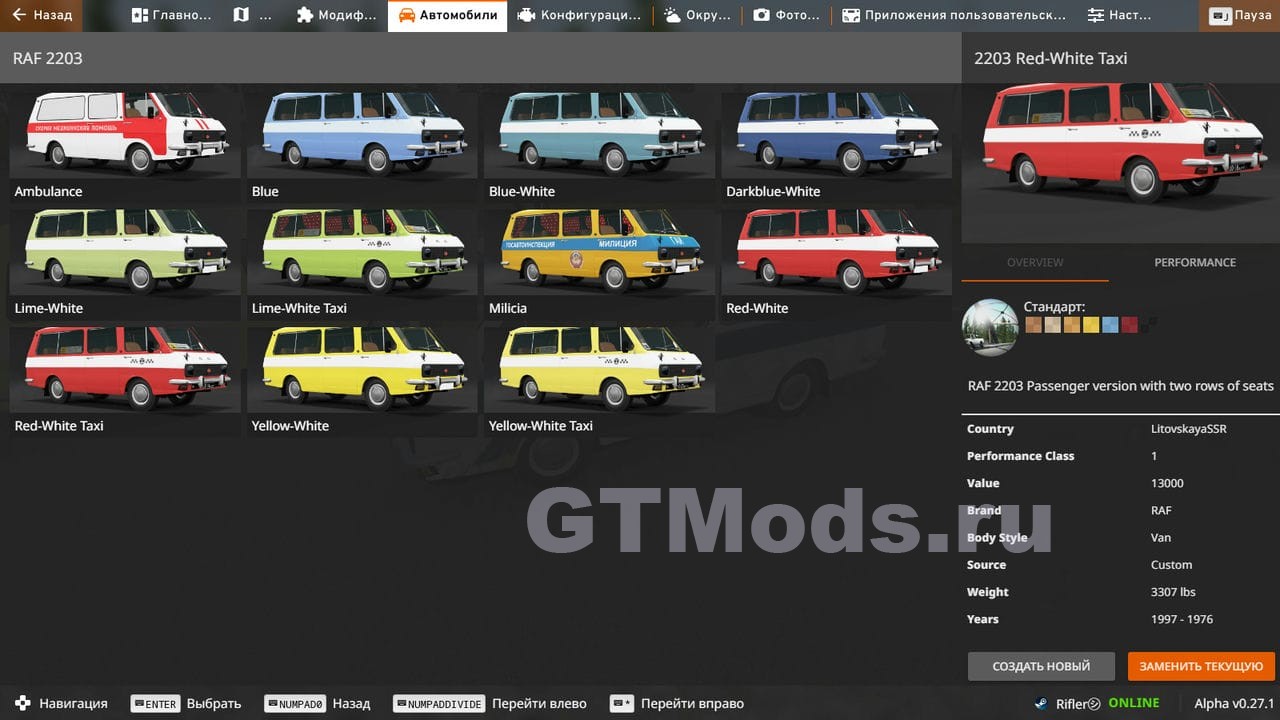Image resolution: width=1280 pixels, height=720 pixels.
Task: Click the Alpha v0.27.1 version text
Action: [1234, 703]
